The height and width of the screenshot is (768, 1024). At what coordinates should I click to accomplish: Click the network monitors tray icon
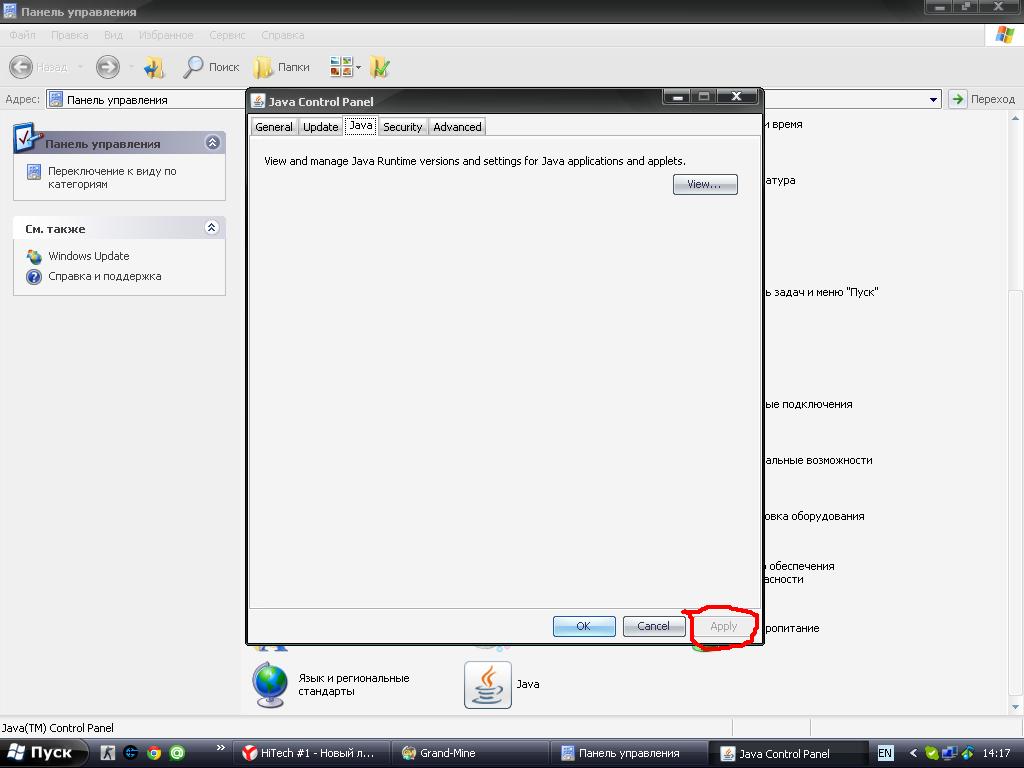pos(950,754)
